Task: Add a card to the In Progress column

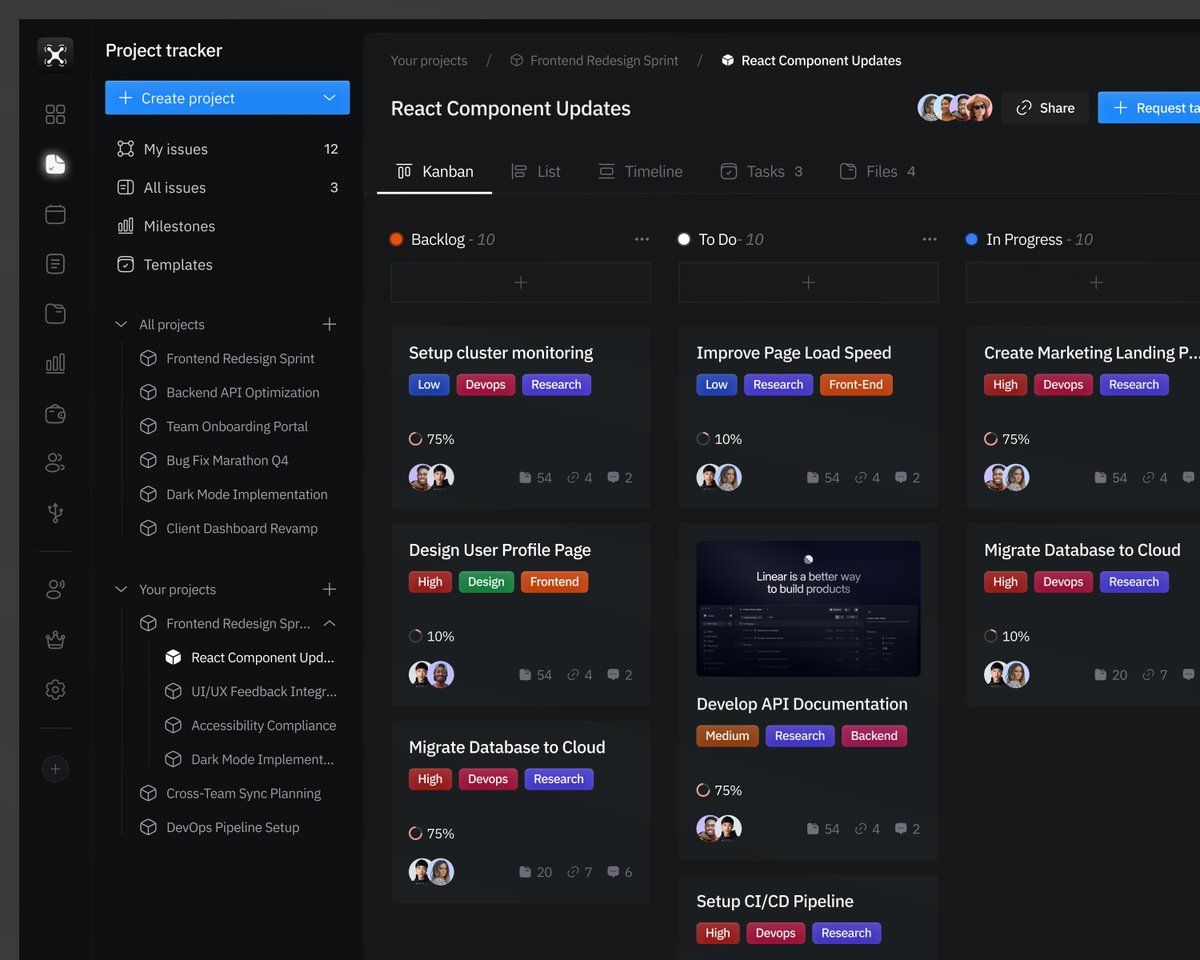Action: [1083, 283]
